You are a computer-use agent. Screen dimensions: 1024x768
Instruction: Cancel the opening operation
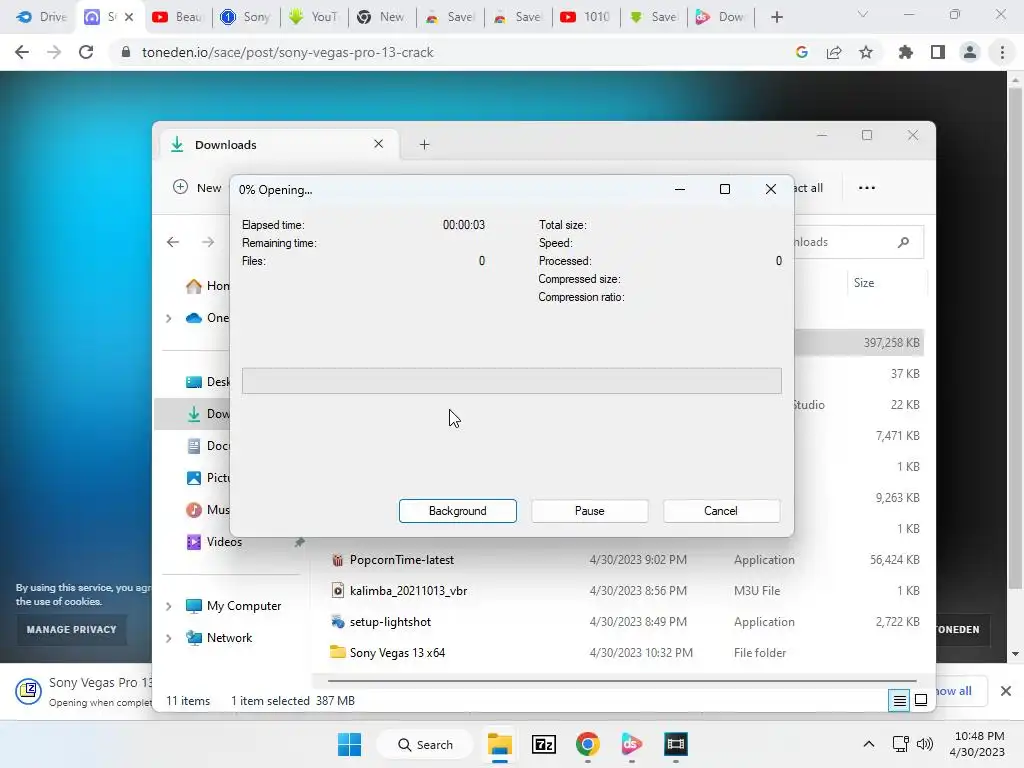click(721, 511)
